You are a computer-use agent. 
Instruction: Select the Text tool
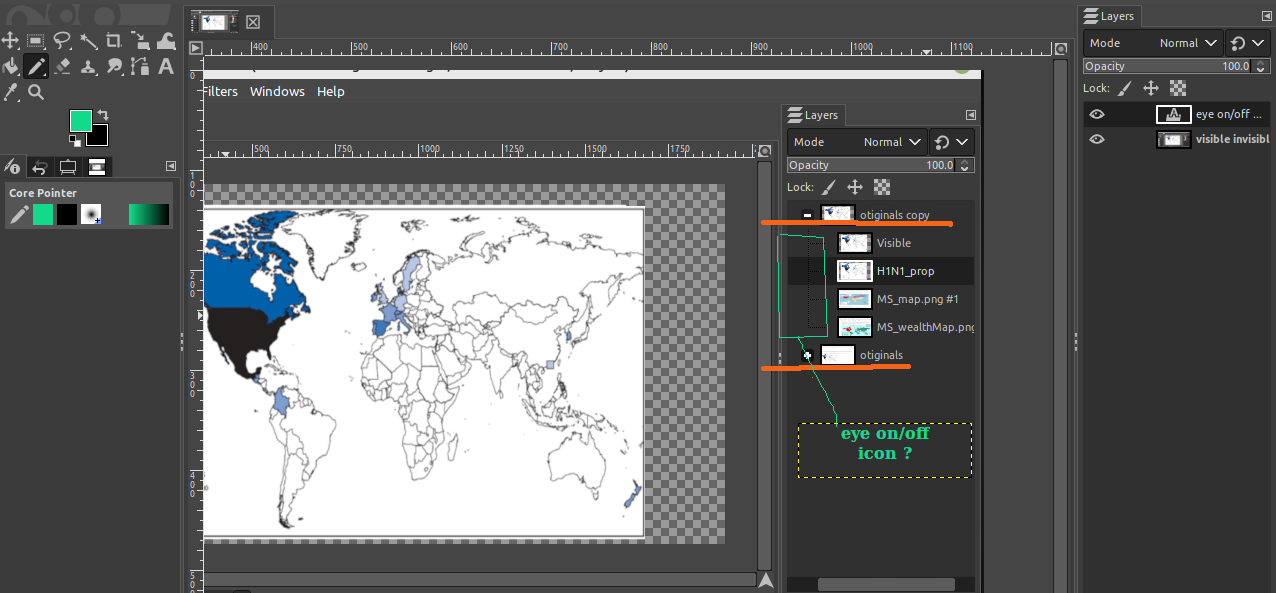tap(166, 67)
